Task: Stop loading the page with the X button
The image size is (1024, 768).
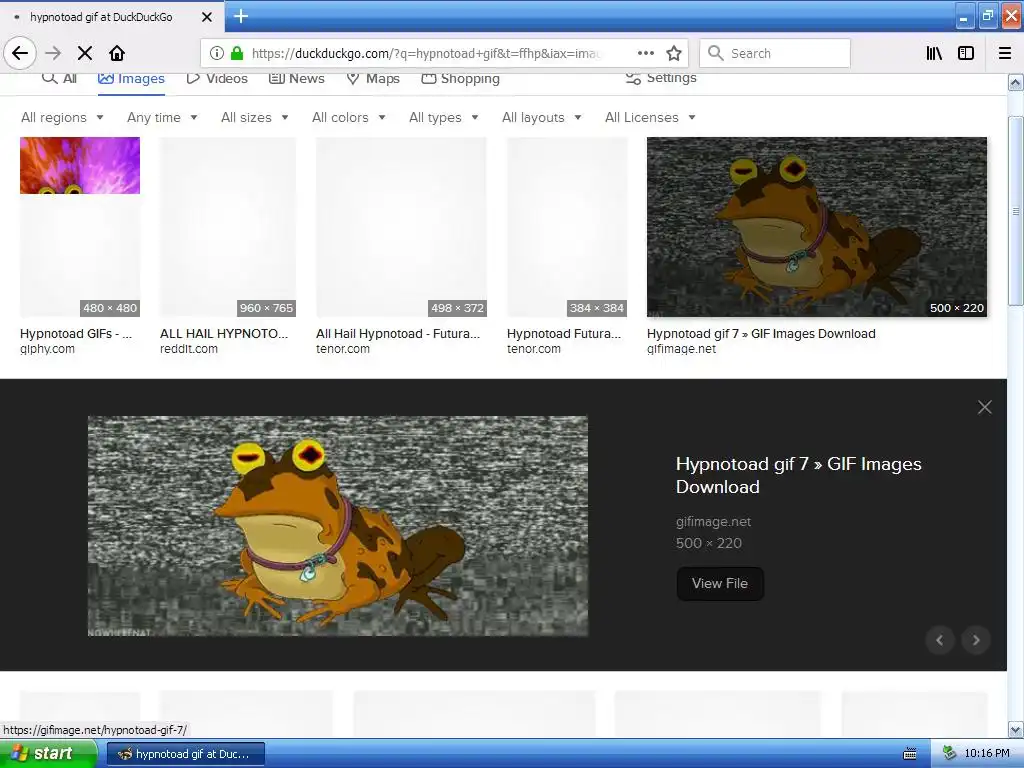Action: (x=85, y=53)
